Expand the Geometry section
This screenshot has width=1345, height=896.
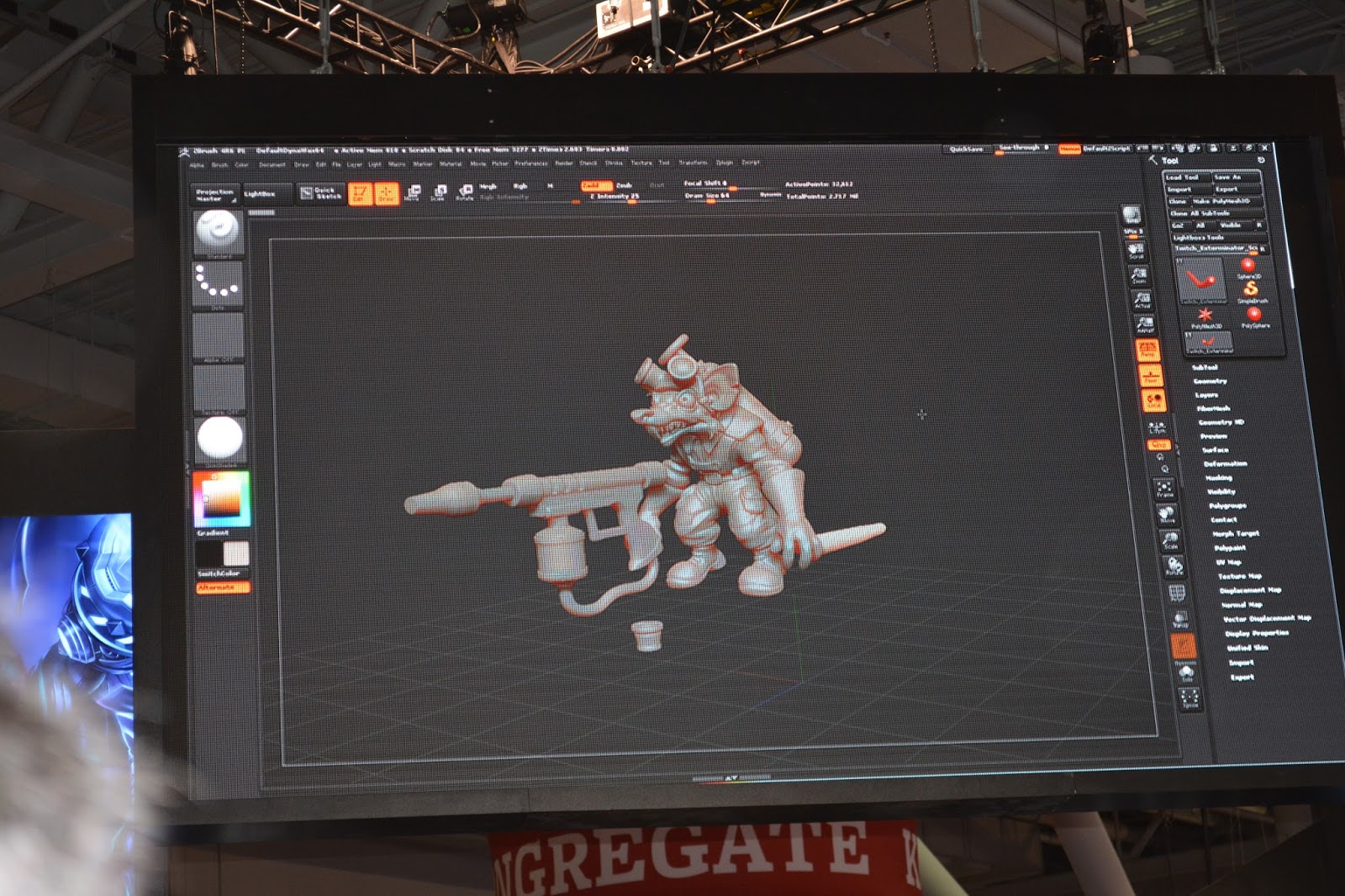[1210, 381]
